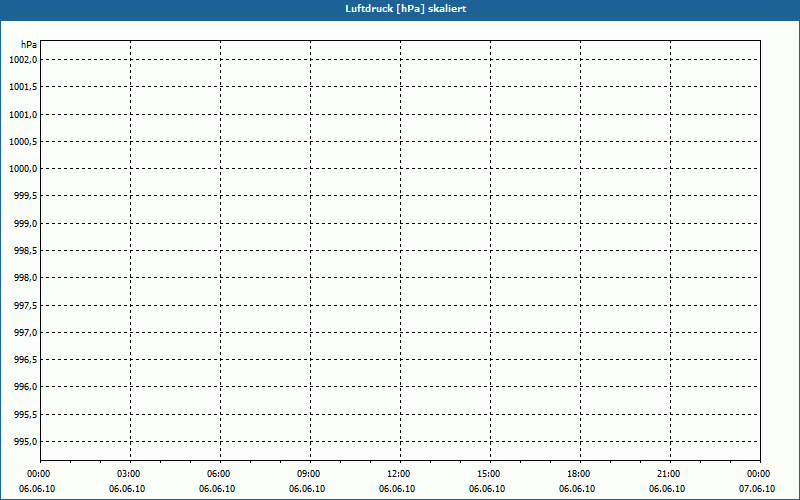
Task: Click the 996,5 y-axis label
Action: pyautogui.click(x=25, y=360)
